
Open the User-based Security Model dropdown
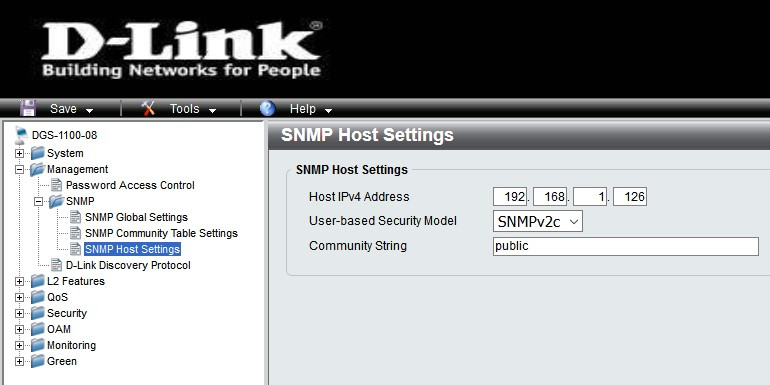click(x=538, y=221)
